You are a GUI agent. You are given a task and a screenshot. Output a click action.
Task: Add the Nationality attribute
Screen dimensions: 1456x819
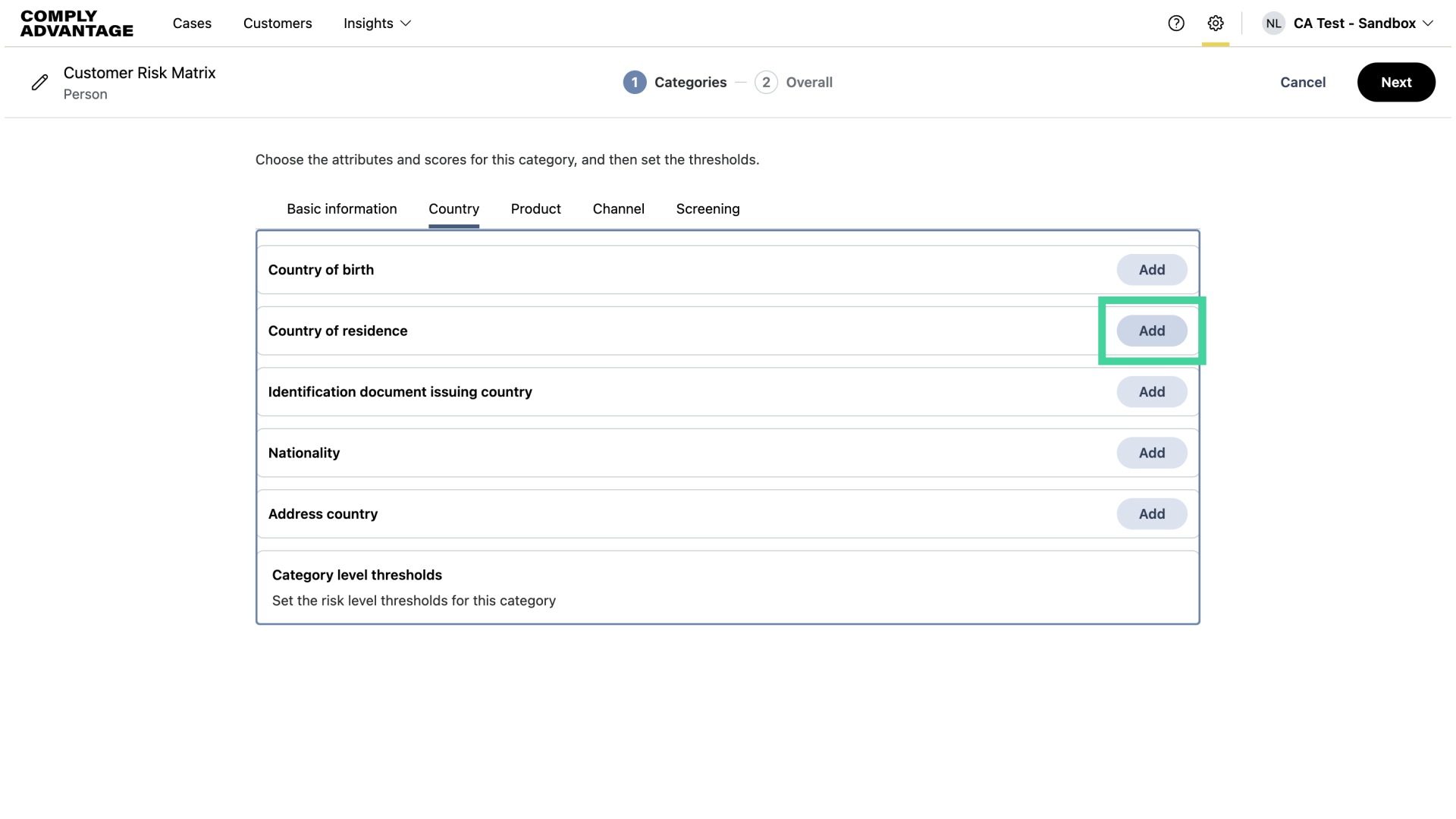[x=1151, y=453]
